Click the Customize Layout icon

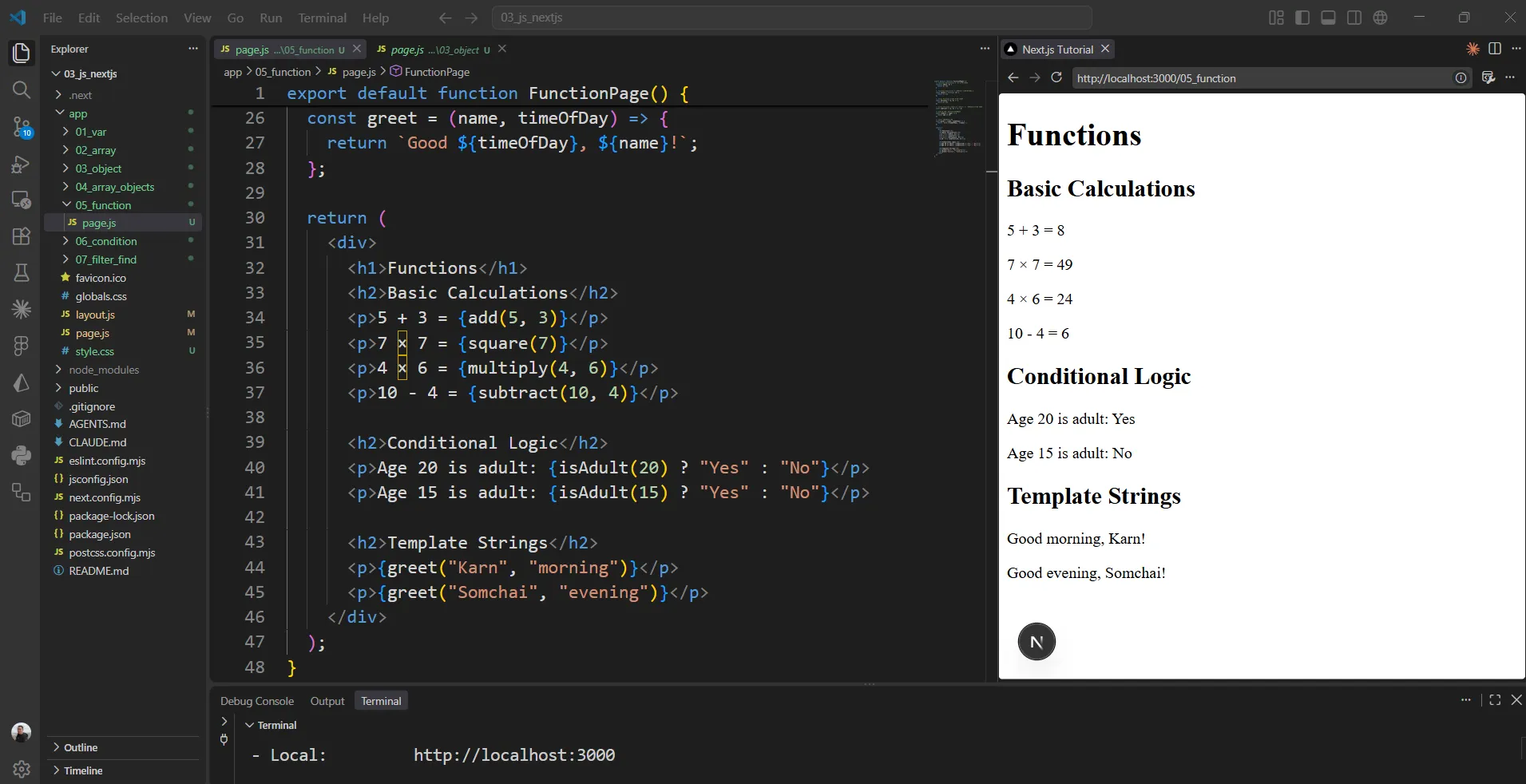click(1276, 18)
